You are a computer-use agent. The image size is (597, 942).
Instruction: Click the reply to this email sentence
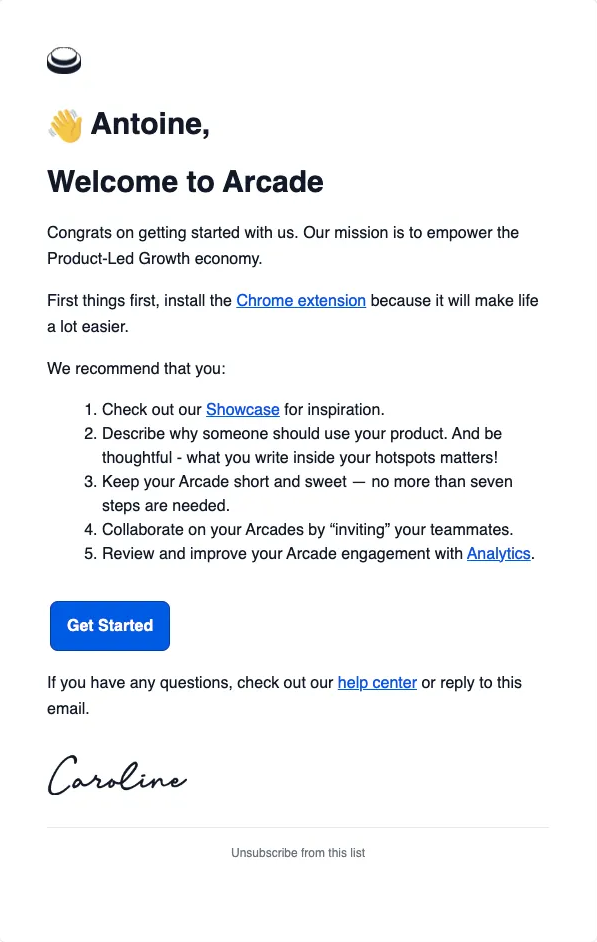283,695
